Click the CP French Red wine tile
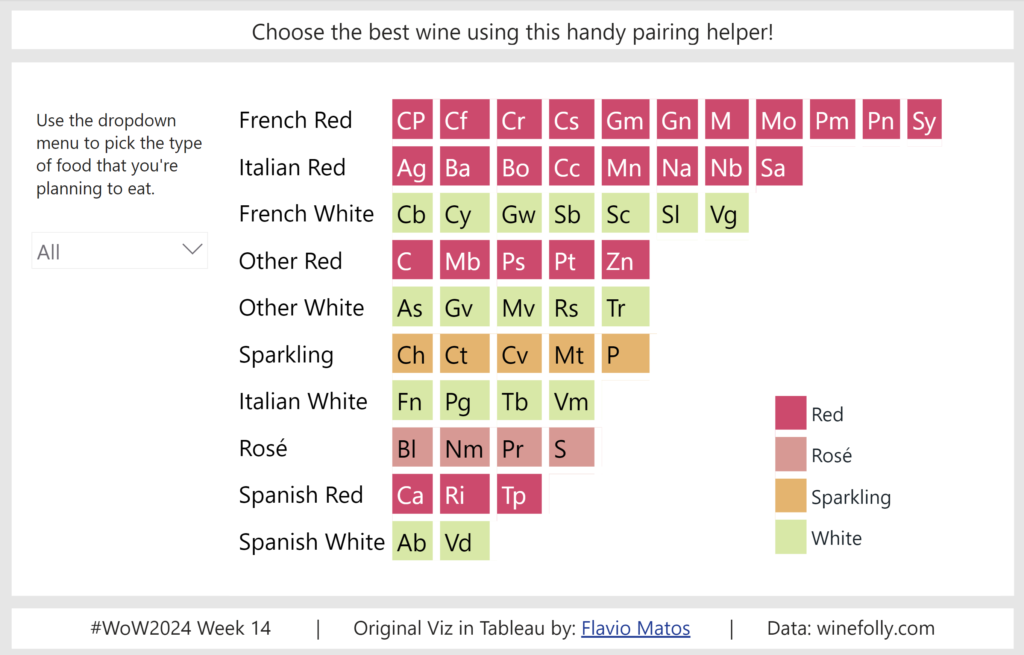The image size is (1024, 655). coord(412,120)
